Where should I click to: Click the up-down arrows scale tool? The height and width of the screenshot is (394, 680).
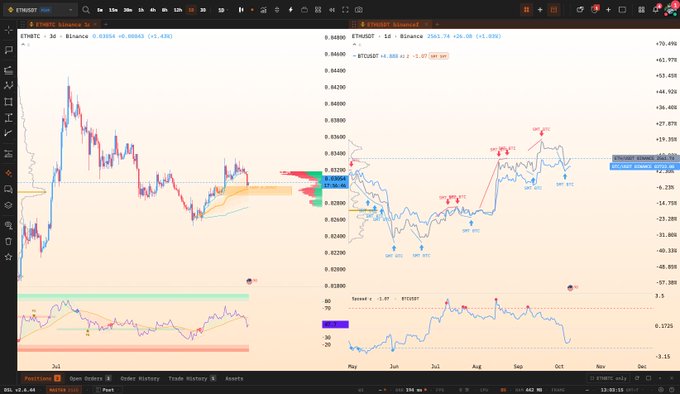[277, 10]
